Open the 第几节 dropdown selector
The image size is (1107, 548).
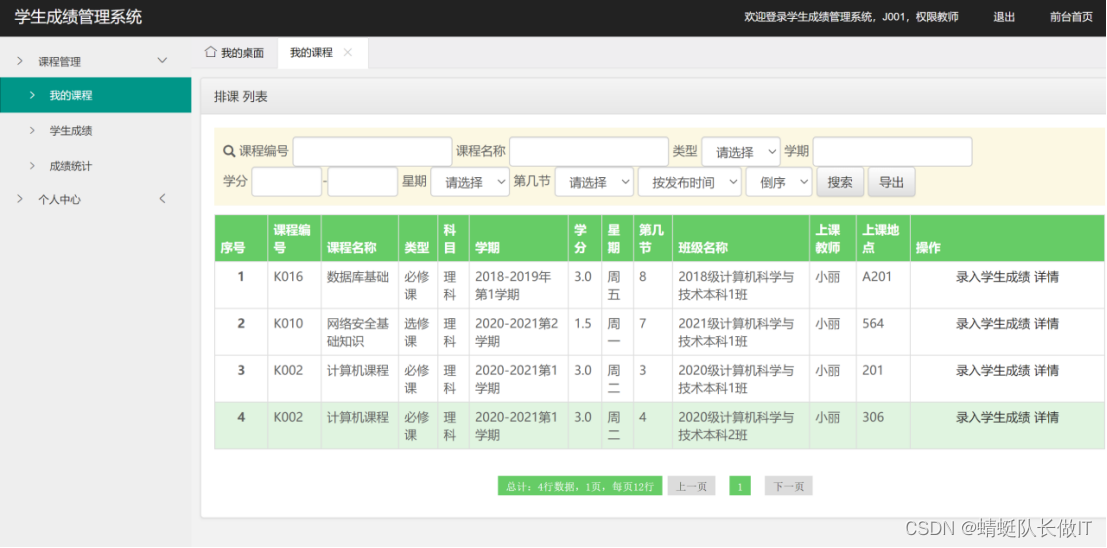[x=593, y=182]
